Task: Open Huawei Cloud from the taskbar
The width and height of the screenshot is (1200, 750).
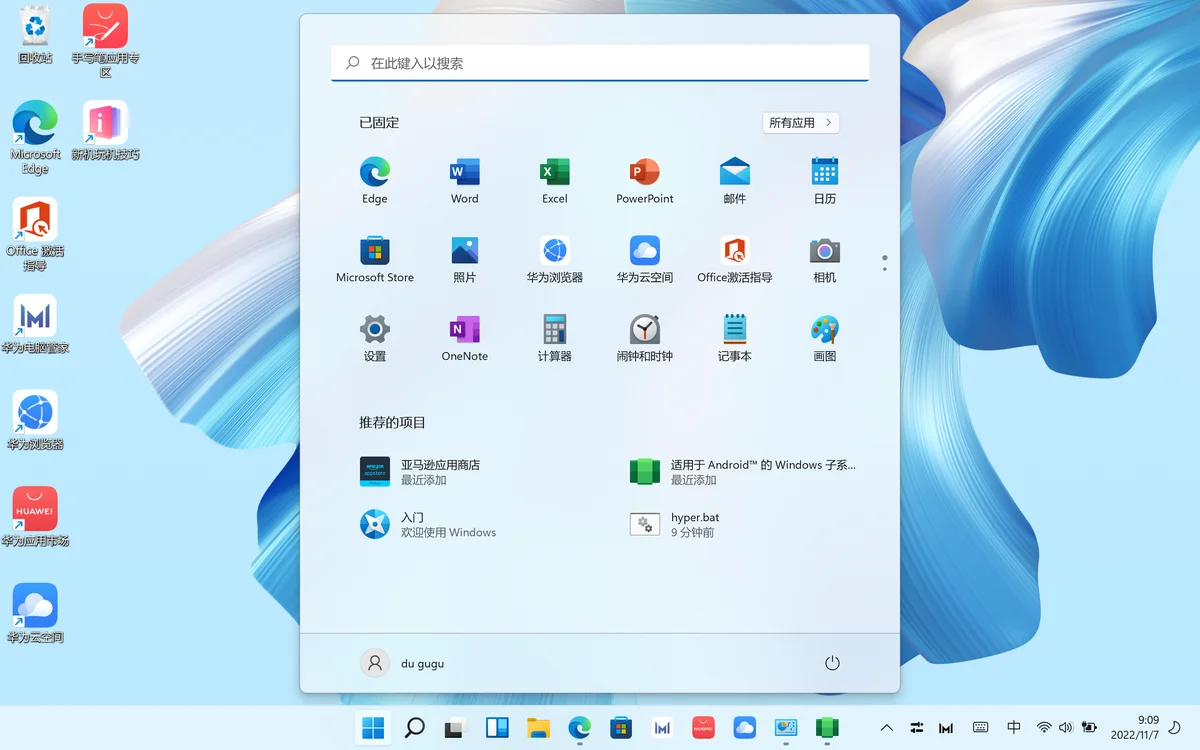Action: [x=744, y=728]
